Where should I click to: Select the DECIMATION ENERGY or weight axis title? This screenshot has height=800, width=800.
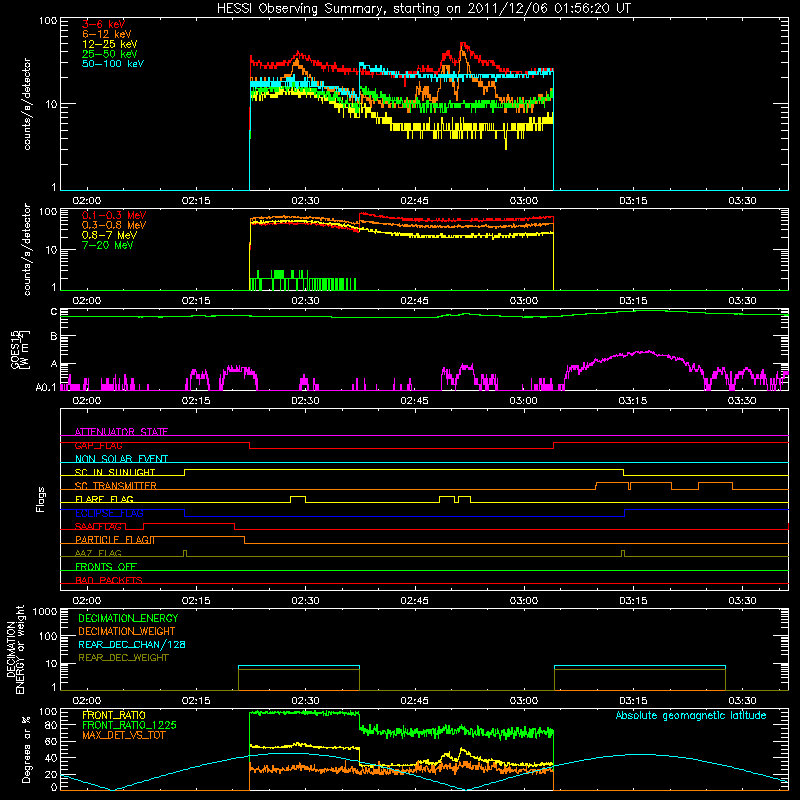click(15, 649)
